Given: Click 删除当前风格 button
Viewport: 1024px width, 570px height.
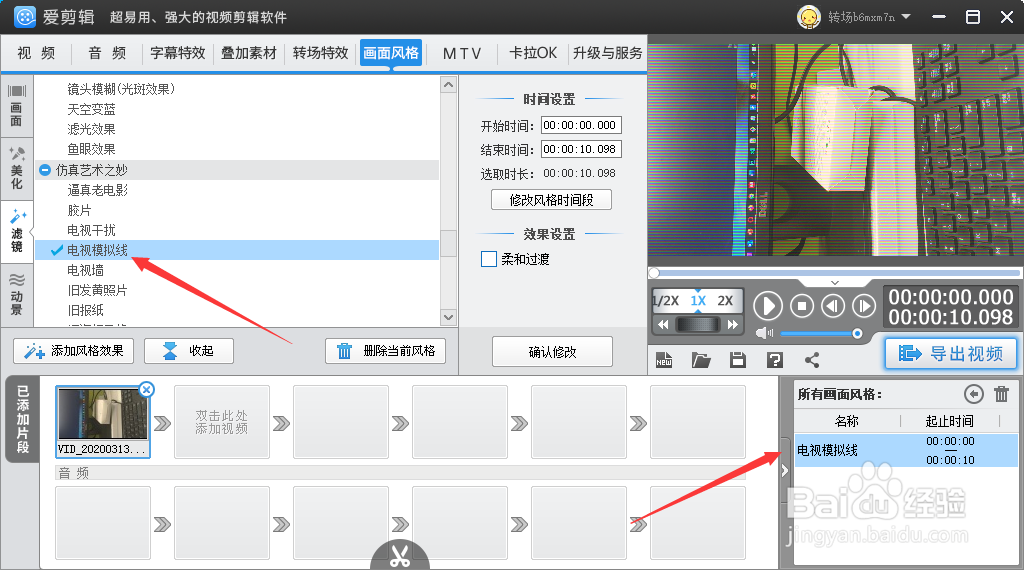Looking at the screenshot, I should [385, 351].
